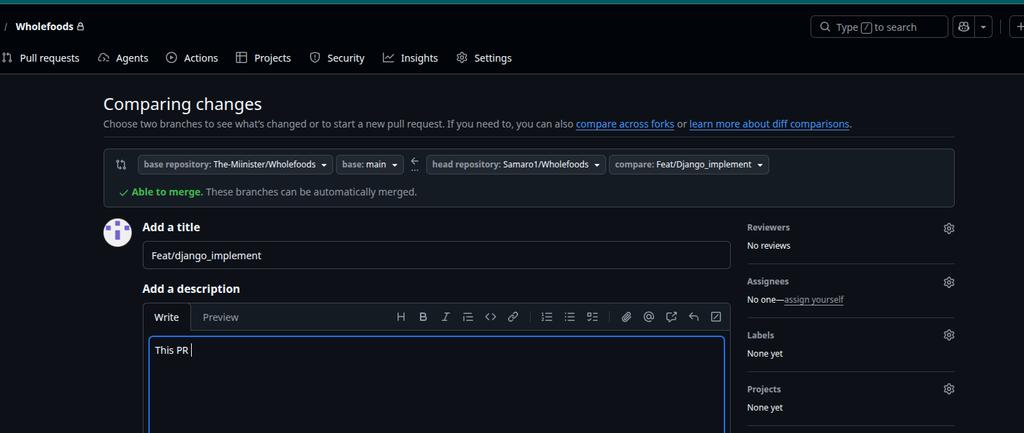Click None yet under Projects
This screenshot has height=433, width=1024.
(765, 408)
